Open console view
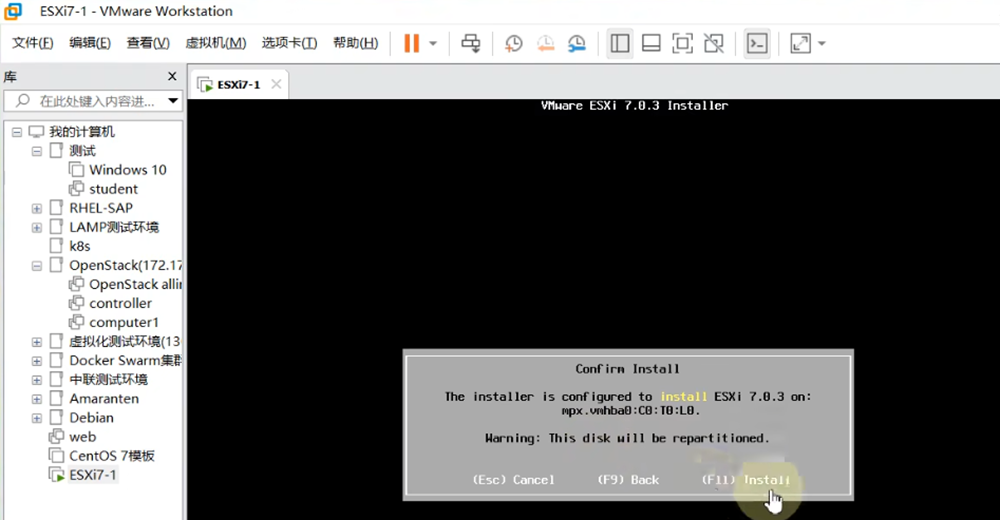 (757, 43)
